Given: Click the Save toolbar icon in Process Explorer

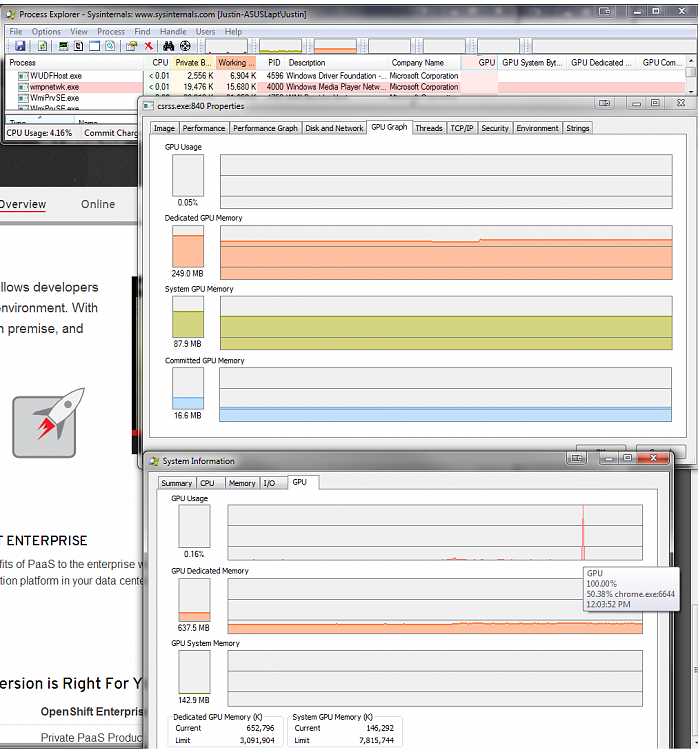Looking at the screenshot, I should tap(20, 45).
